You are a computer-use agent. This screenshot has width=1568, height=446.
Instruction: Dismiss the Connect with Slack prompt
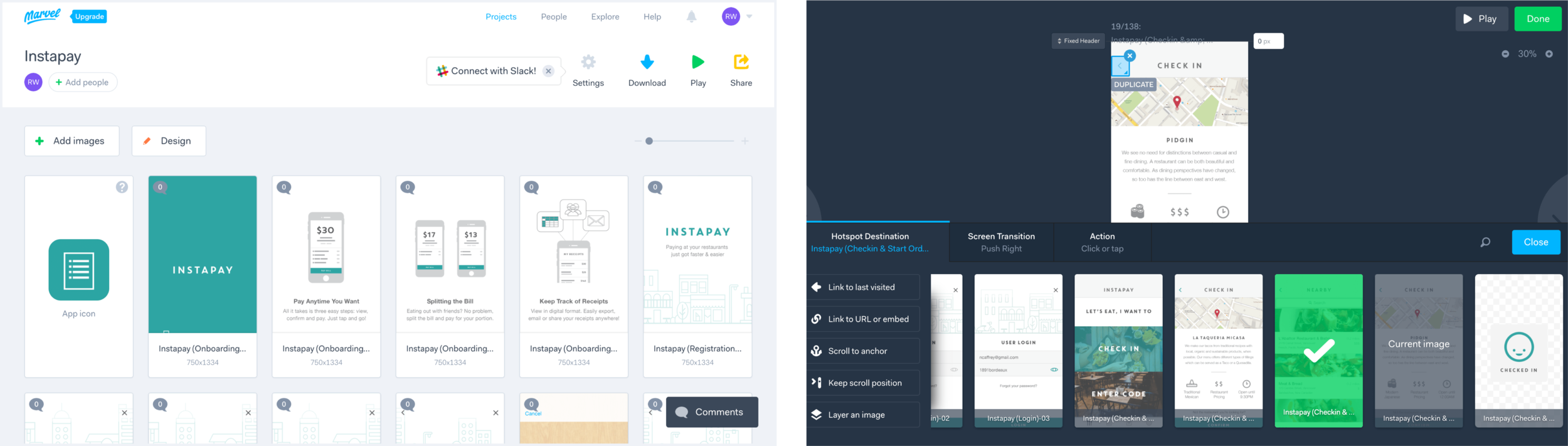[548, 71]
